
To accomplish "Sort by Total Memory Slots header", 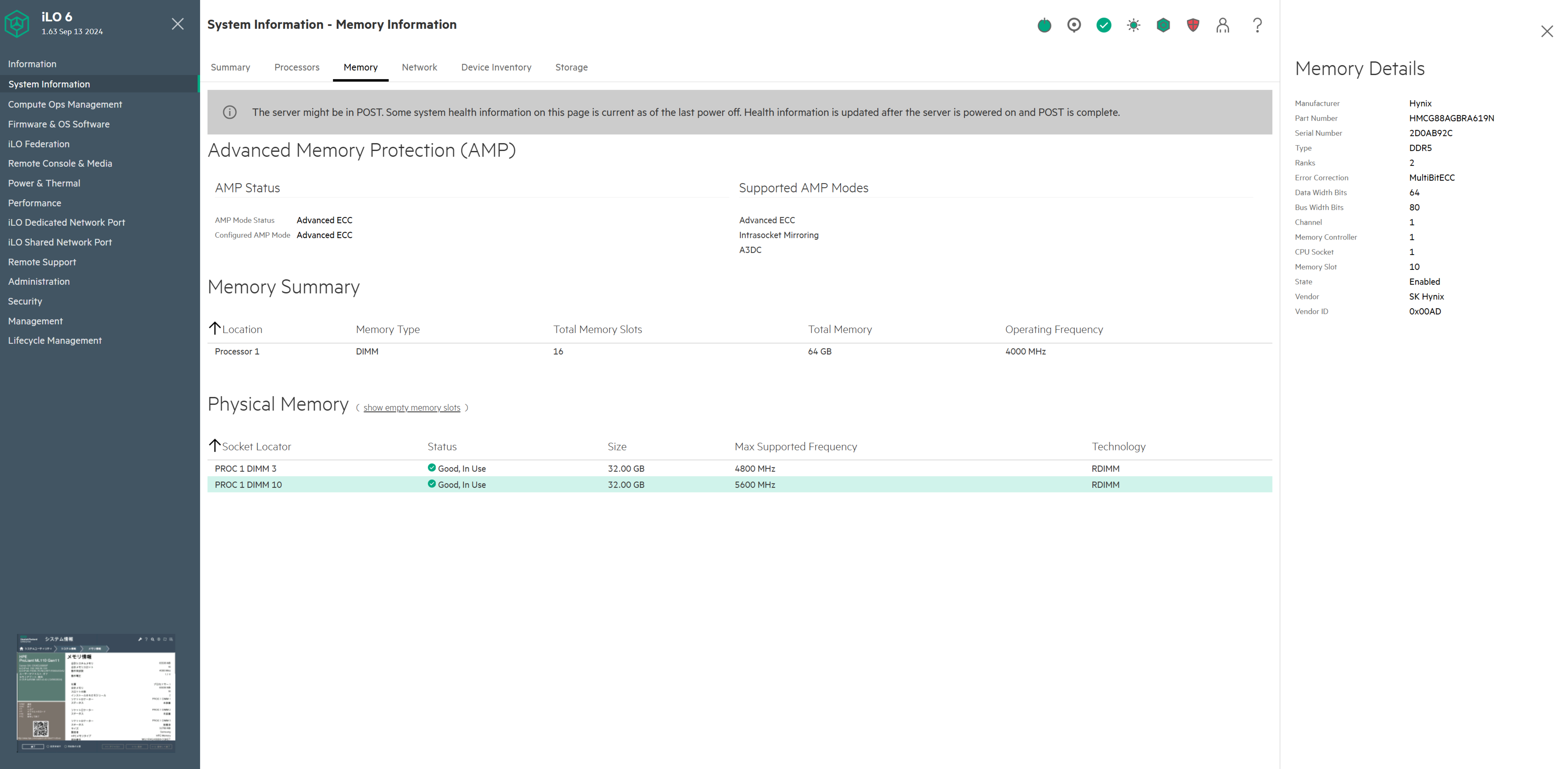I will pos(598,329).
